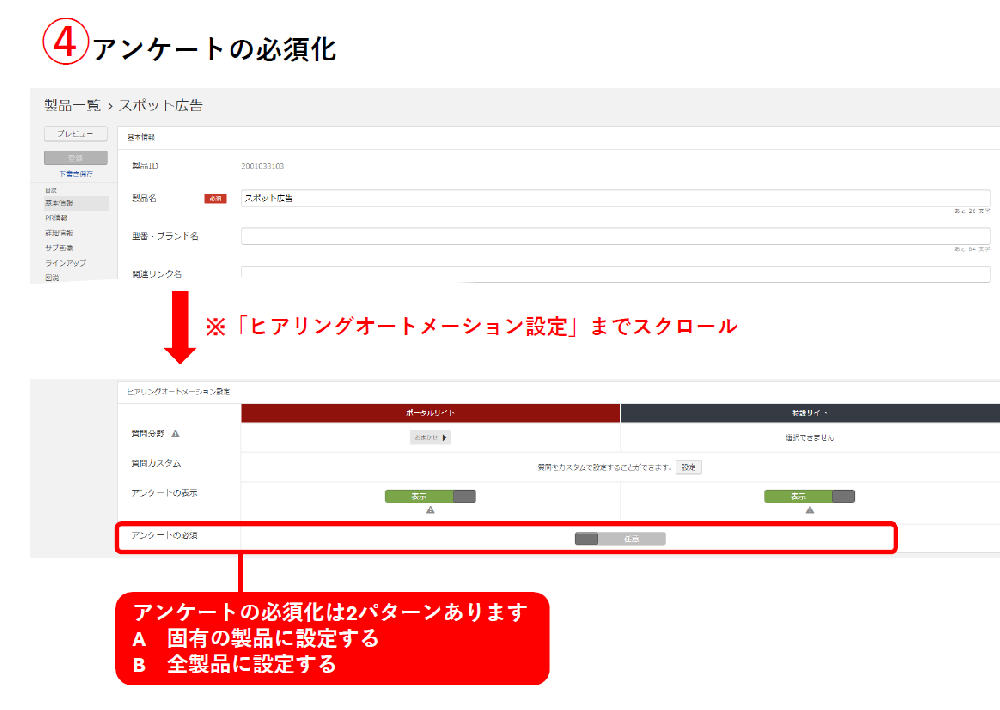The width and height of the screenshot is (1000, 710).
Task: Toggle アンケートの表示 switch in right column
Action: pyautogui.click(x=809, y=496)
